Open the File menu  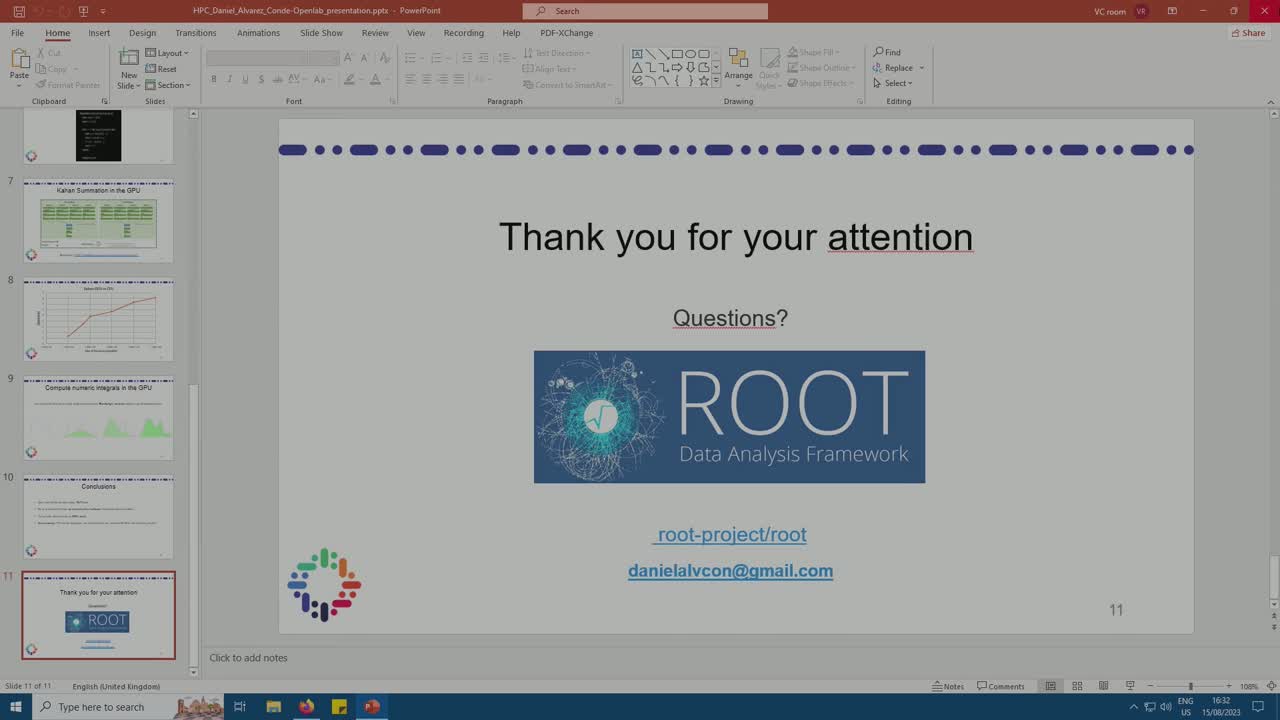(x=17, y=33)
